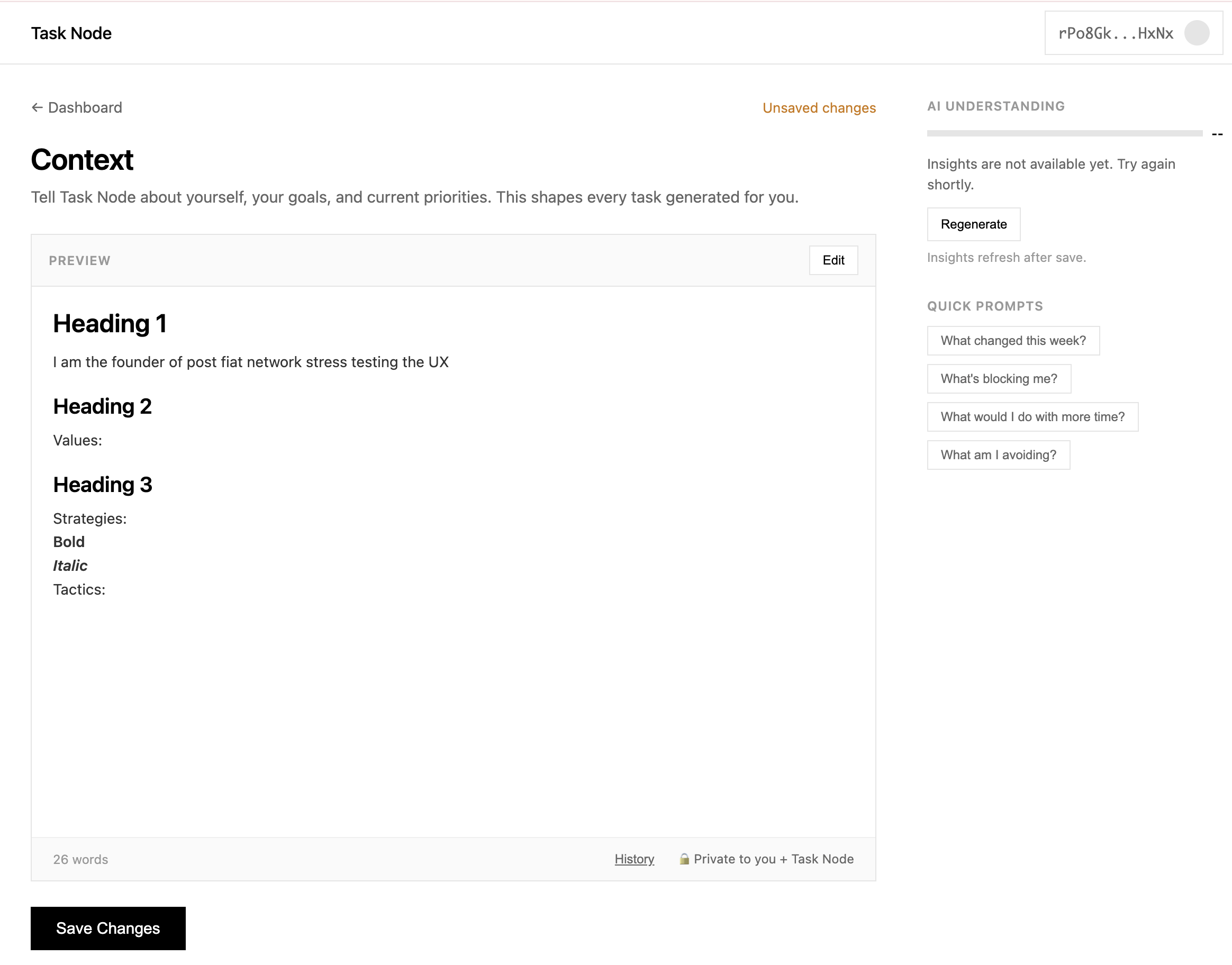Click the account avatar circle top right
The image size is (1232, 965).
click(x=1198, y=33)
